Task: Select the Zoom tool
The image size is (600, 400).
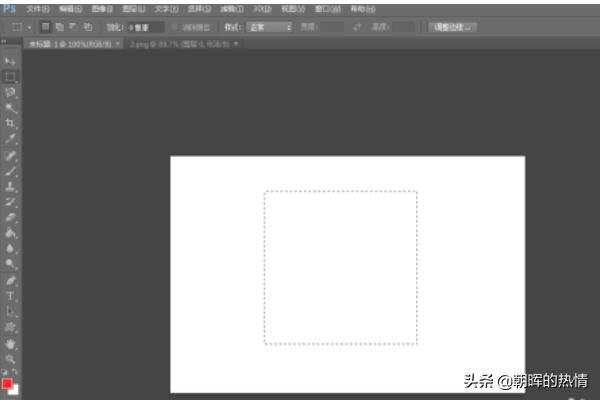Action: coord(10,359)
